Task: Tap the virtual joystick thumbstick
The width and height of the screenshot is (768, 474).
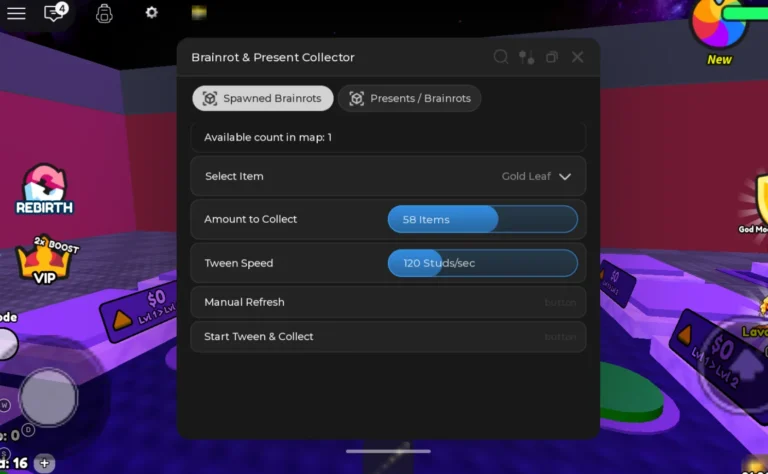Action: pos(48,397)
